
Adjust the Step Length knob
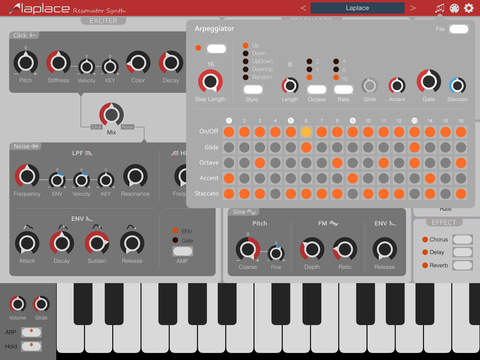point(210,81)
